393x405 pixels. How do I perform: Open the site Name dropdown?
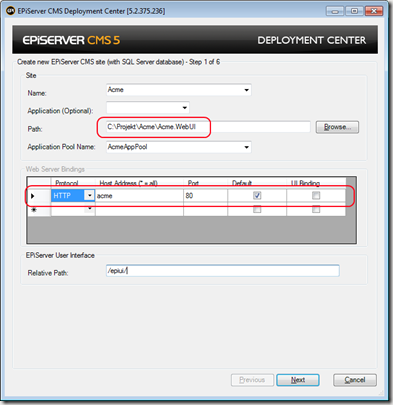(246, 90)
